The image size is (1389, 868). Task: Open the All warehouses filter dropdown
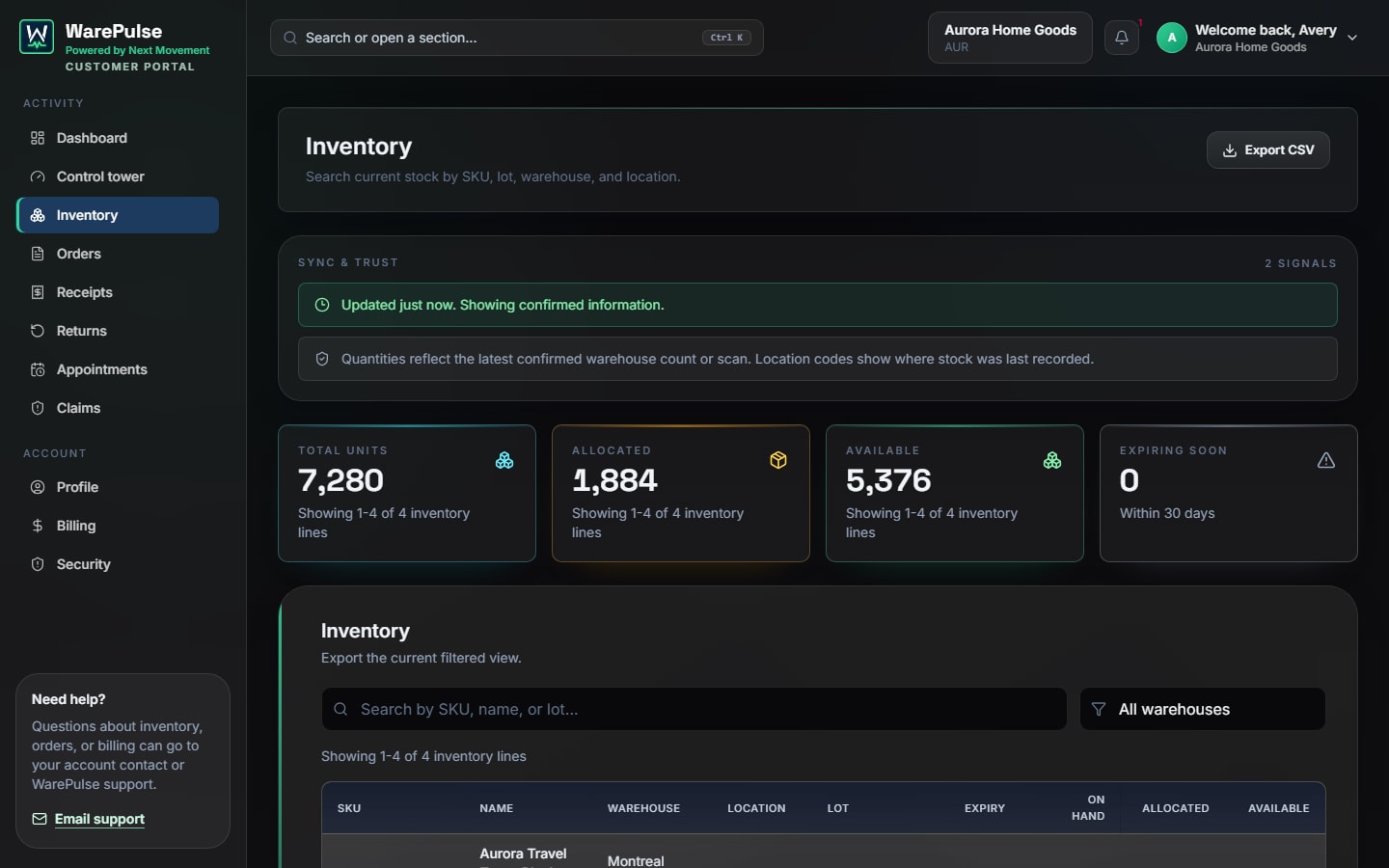point(1202,709)
